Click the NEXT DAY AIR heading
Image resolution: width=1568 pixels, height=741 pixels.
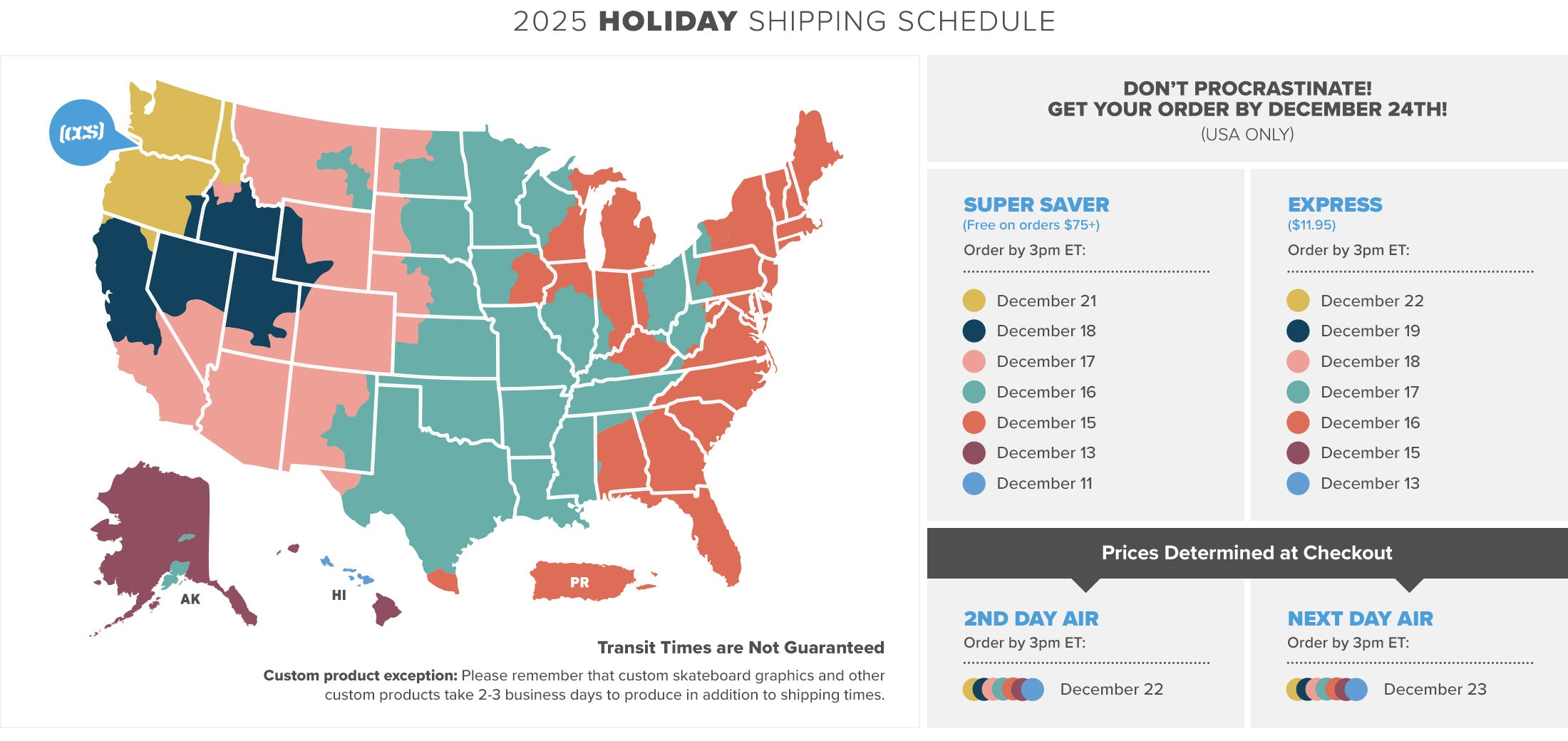pos(1360,618)
